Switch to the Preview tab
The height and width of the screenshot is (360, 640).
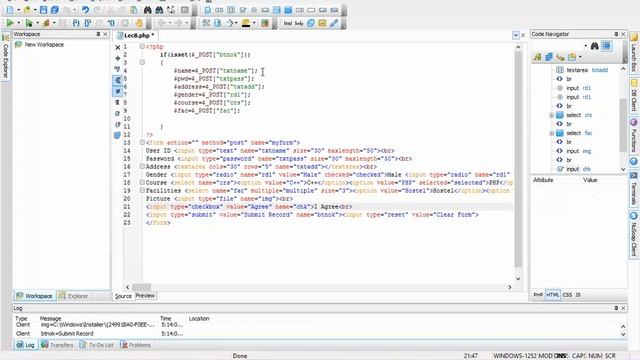145,296
